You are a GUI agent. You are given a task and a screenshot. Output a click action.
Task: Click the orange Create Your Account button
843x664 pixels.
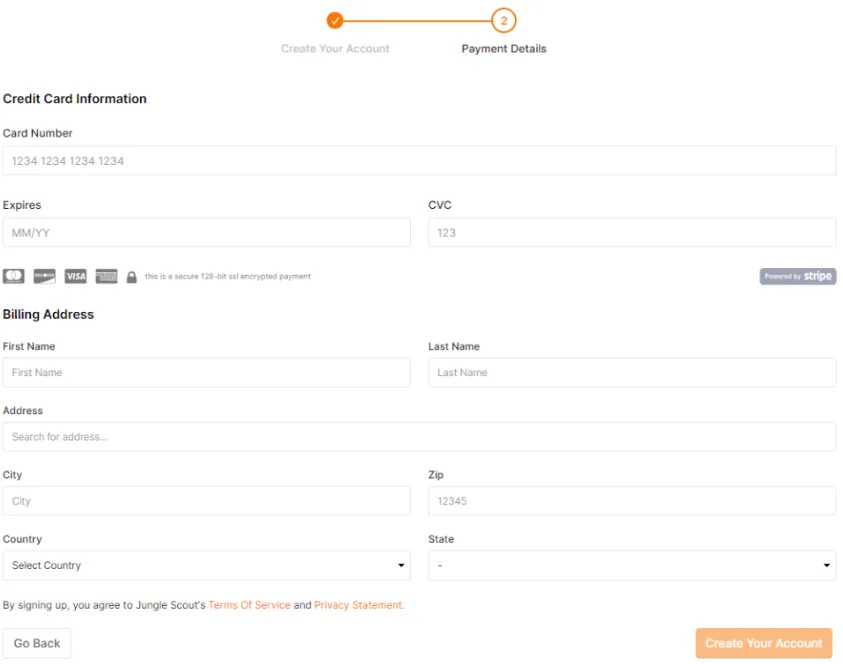coord(764,643)
